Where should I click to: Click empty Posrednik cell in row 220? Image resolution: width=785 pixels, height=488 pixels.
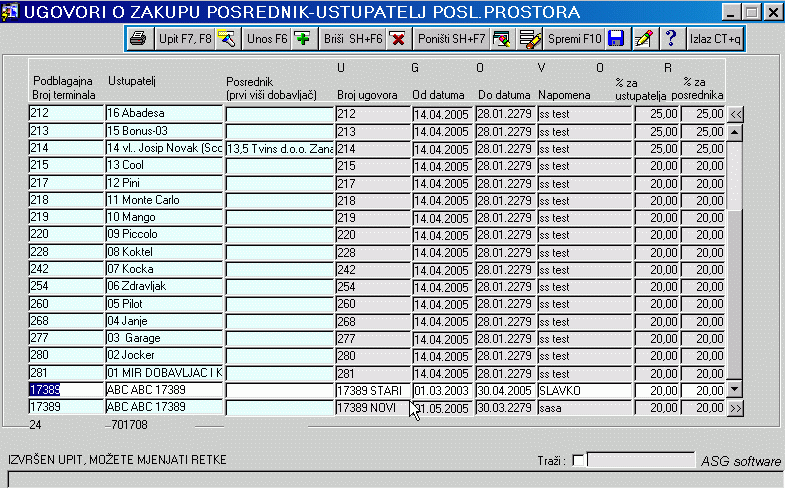280,235
